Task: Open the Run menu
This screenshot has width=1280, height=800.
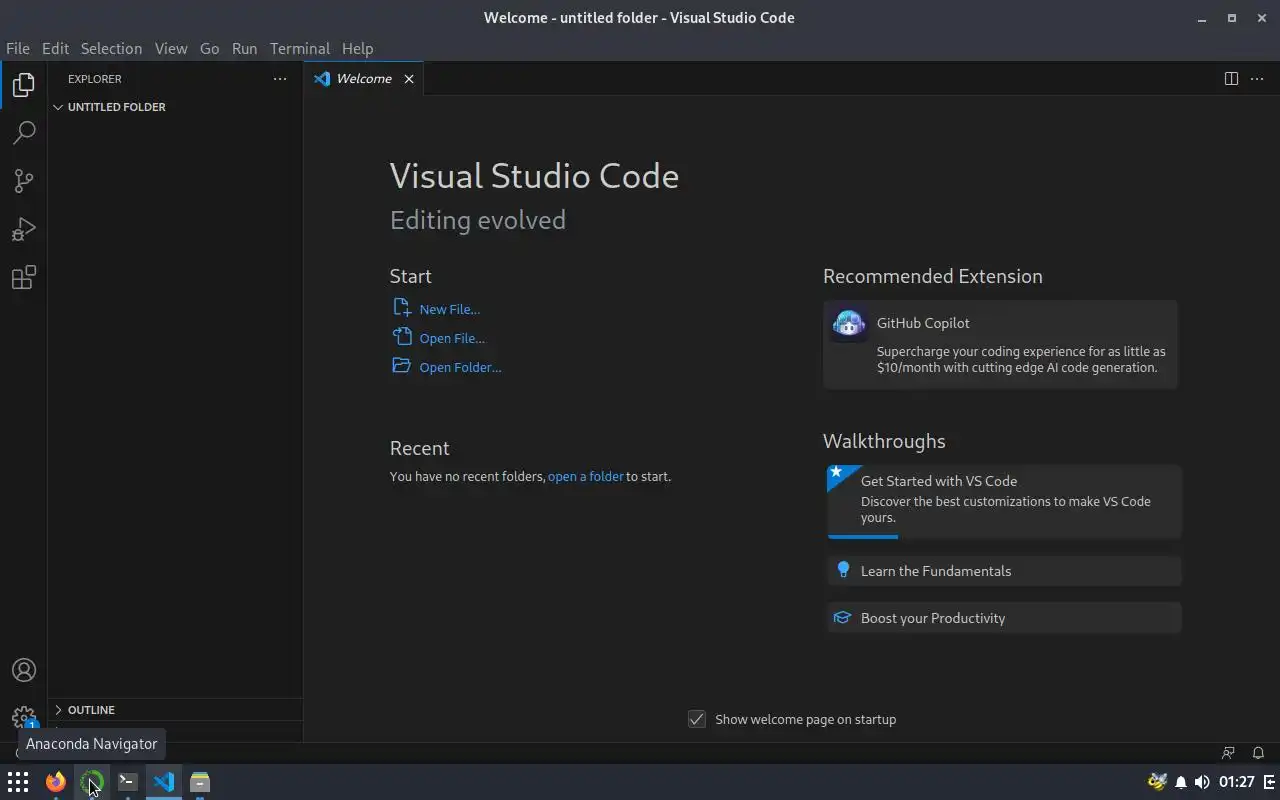Action: point(244,48)
